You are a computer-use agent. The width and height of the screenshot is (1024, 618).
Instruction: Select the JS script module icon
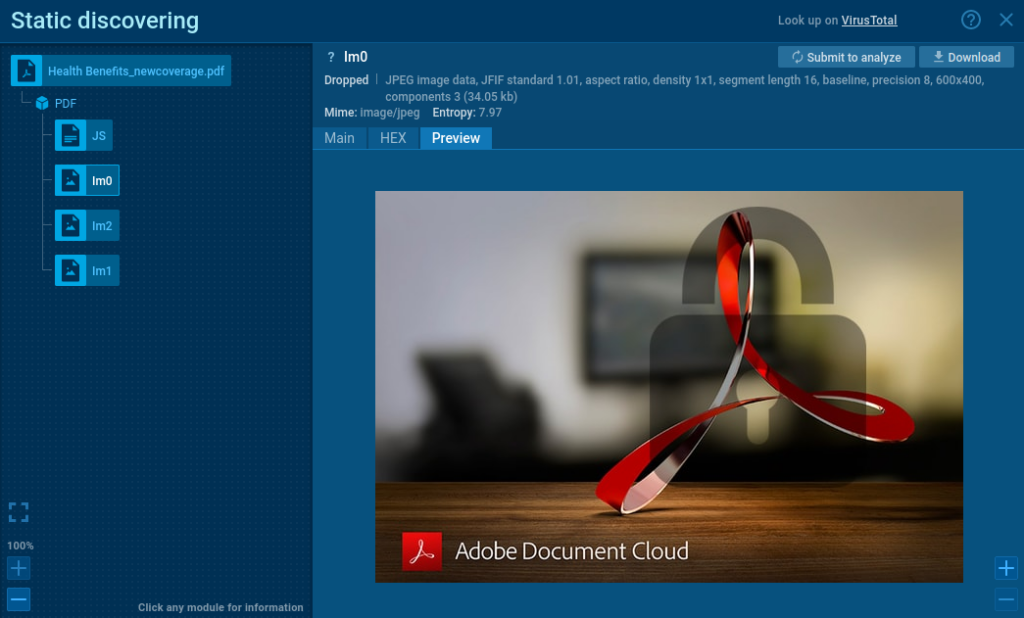pyautogui.click(x=70, y=135)
